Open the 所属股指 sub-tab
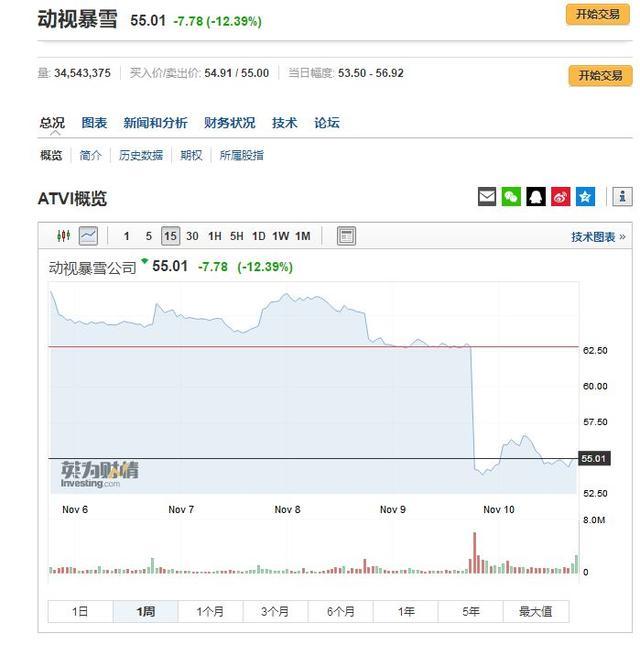This screenshot has height=645, width=640. [x=241, y=155]
